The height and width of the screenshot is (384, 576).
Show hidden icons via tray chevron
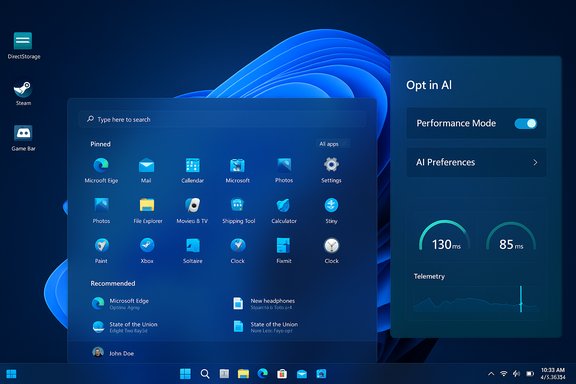pos(491,374)
